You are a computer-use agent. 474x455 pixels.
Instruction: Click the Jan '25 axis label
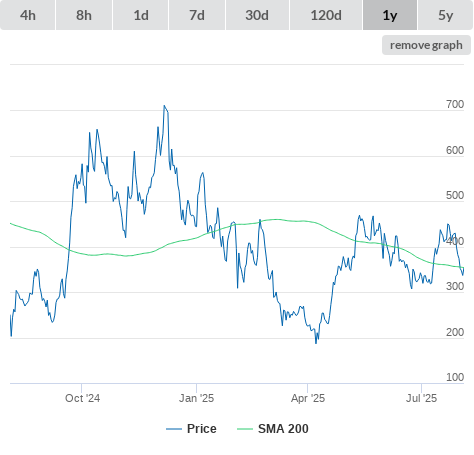(x=196, y=398)
